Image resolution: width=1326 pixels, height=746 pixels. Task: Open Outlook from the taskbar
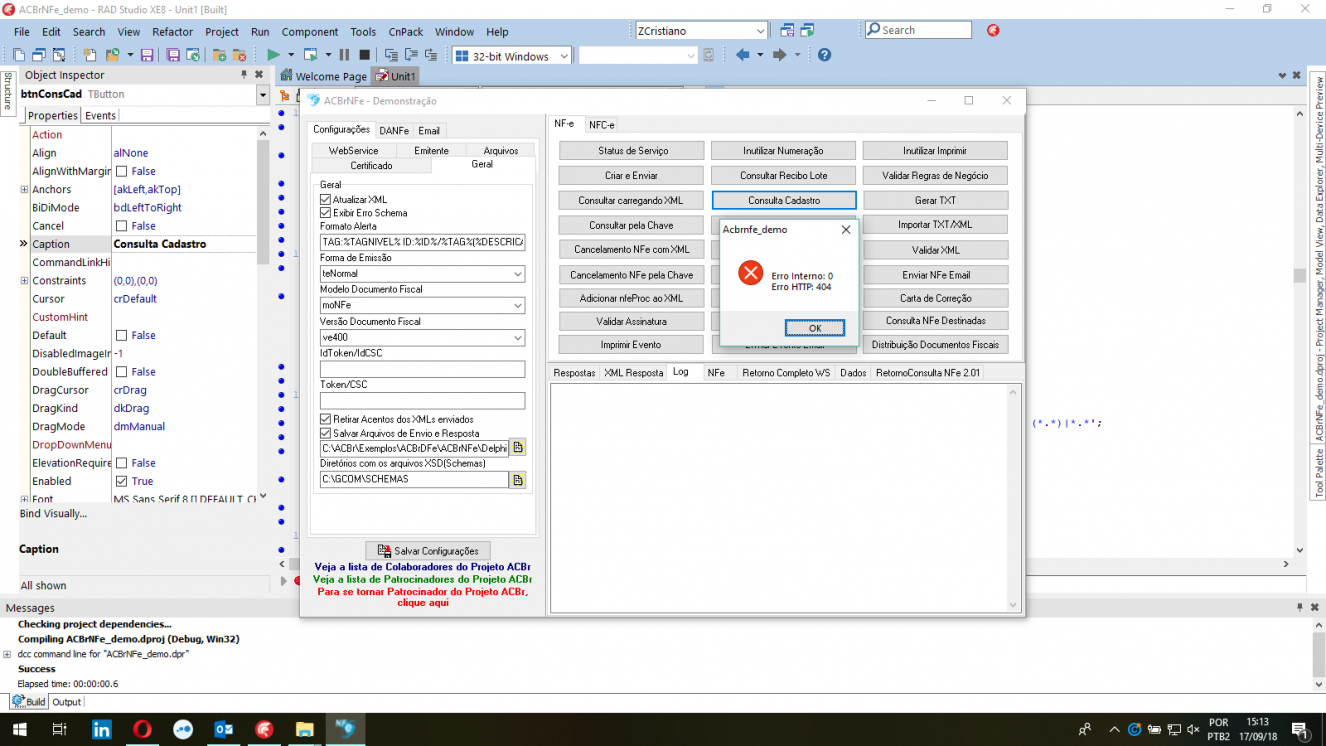(223, 729)
